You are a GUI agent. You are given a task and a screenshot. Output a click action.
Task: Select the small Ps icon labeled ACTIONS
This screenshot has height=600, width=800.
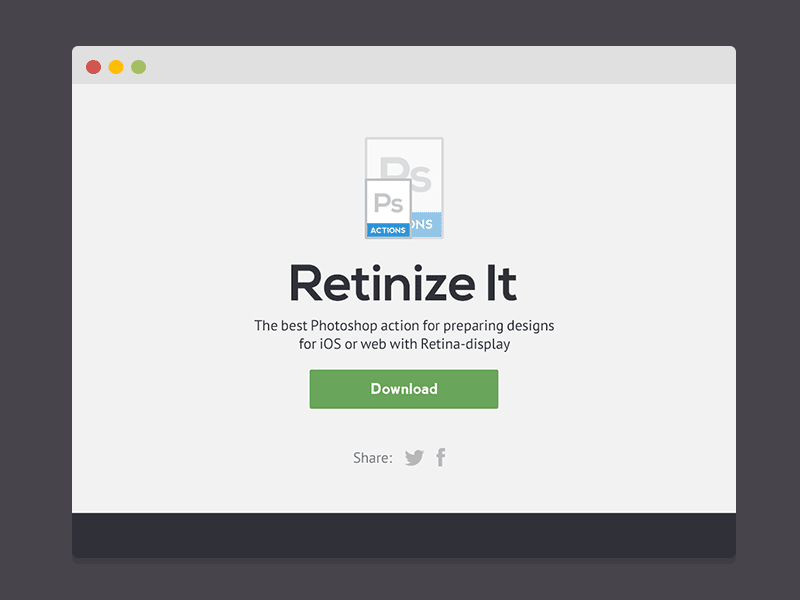click(389, 210)
